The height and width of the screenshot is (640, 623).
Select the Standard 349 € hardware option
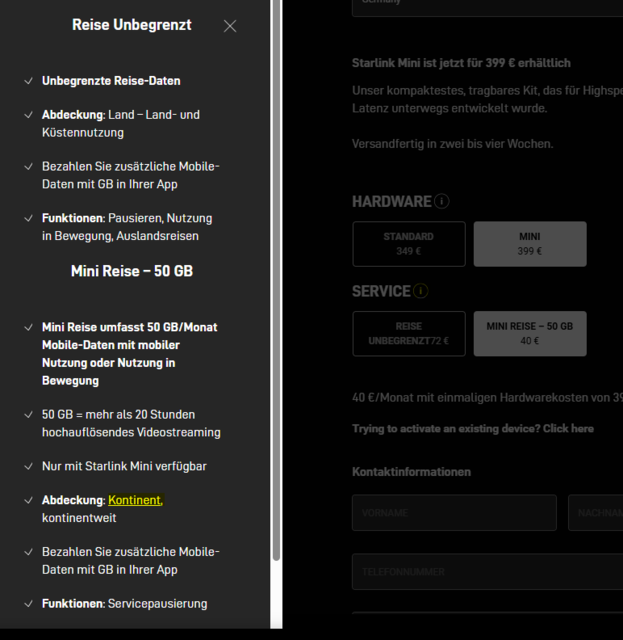pos(408,244)
